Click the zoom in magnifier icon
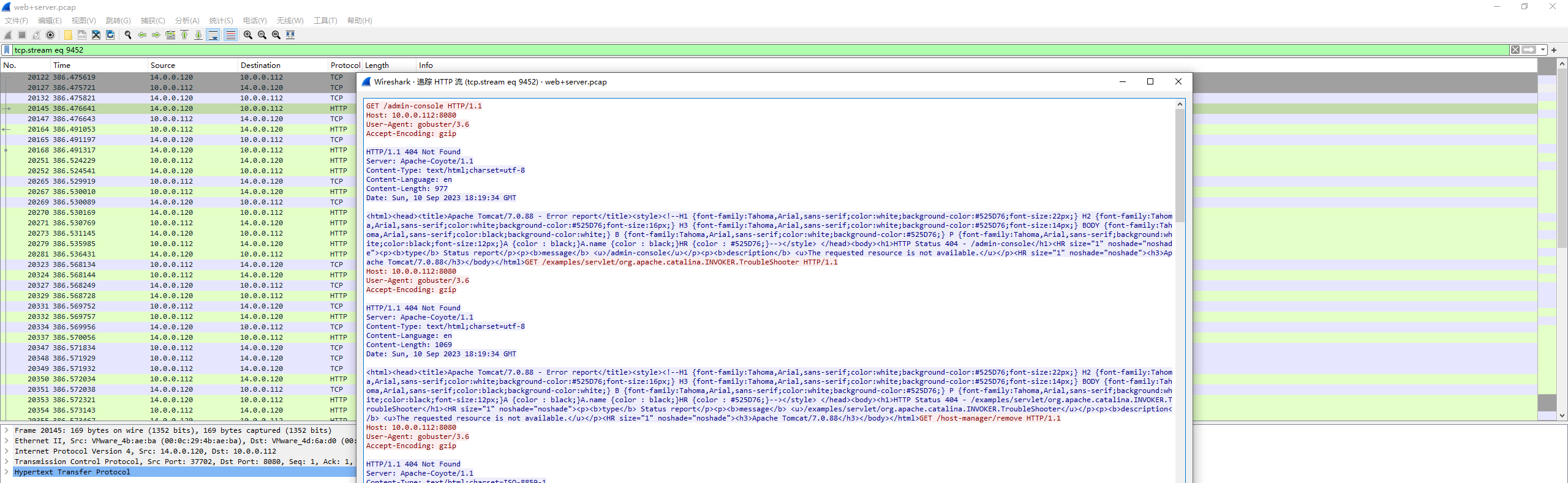Image resolution: width=1568 pixels, height=483 pixels. (248, 35)
